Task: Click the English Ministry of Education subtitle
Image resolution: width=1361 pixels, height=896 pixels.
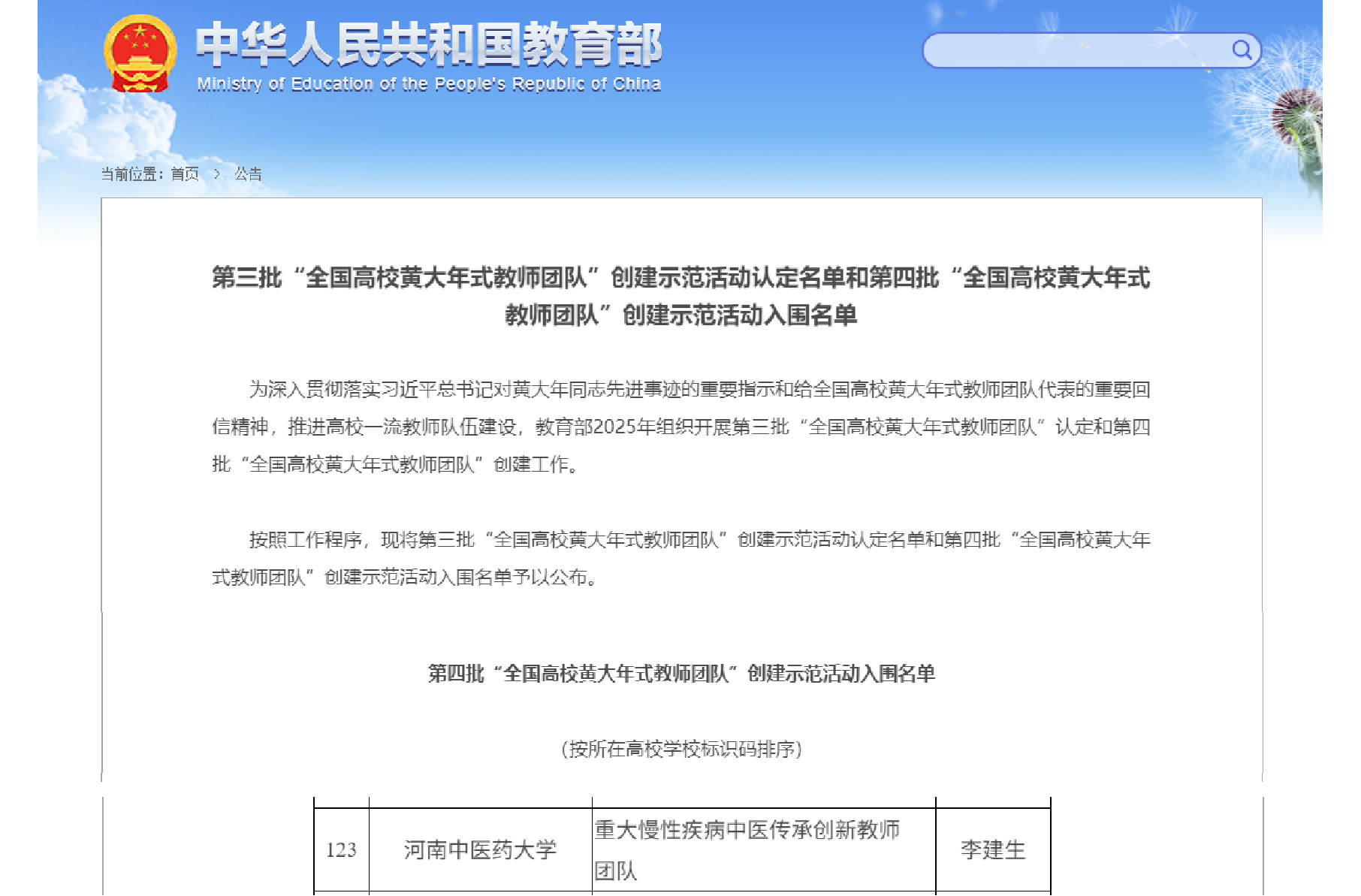Action: tap(428, 84)
